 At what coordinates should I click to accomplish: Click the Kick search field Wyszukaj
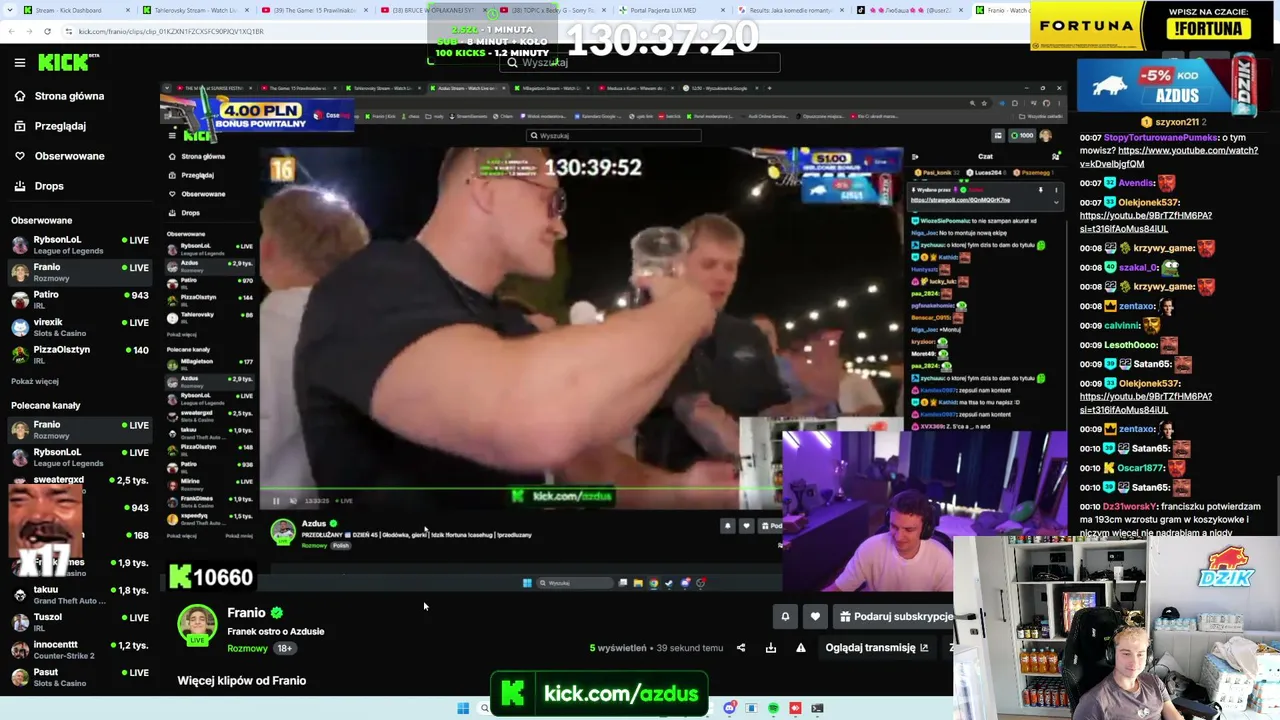[x=640, y=62]
